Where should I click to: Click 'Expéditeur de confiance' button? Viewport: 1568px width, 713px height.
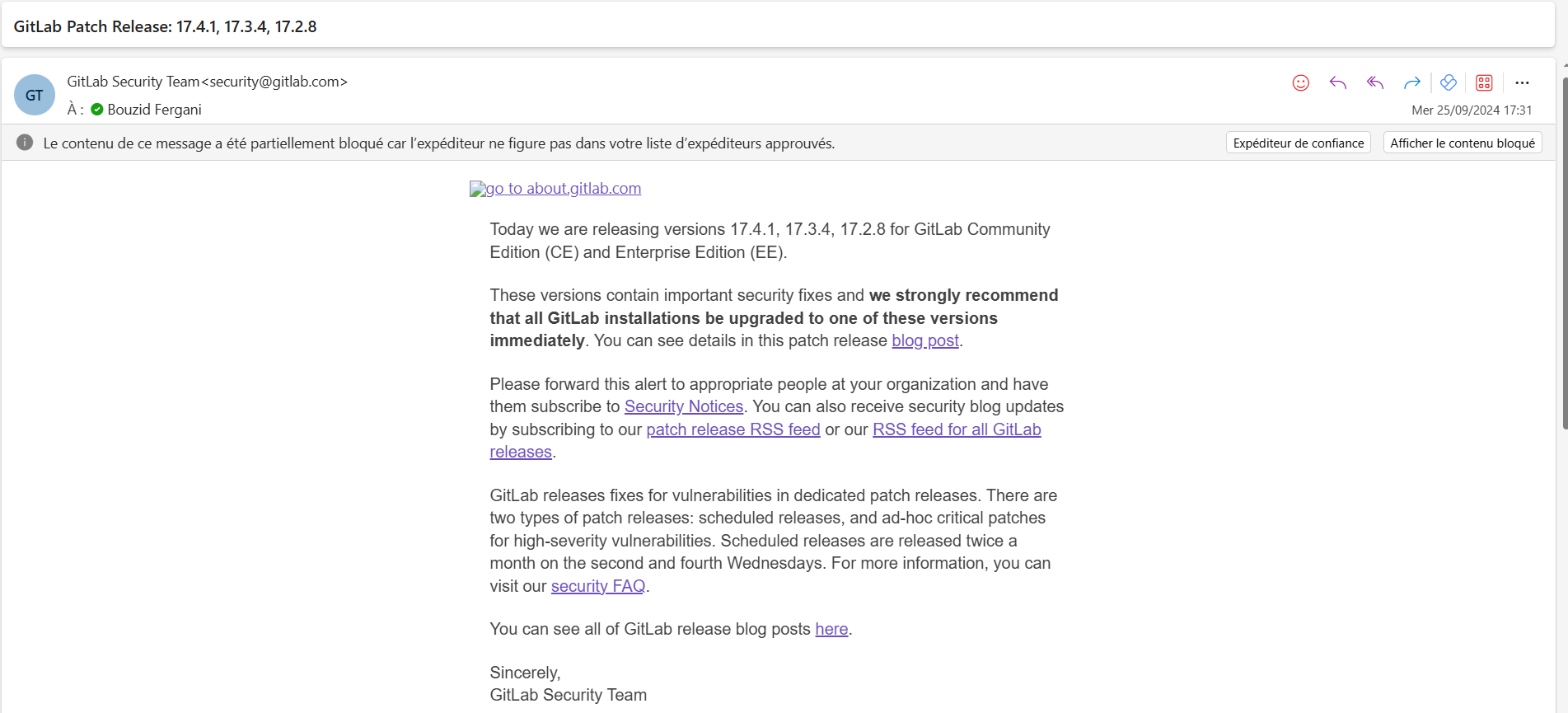[1298, 143]
